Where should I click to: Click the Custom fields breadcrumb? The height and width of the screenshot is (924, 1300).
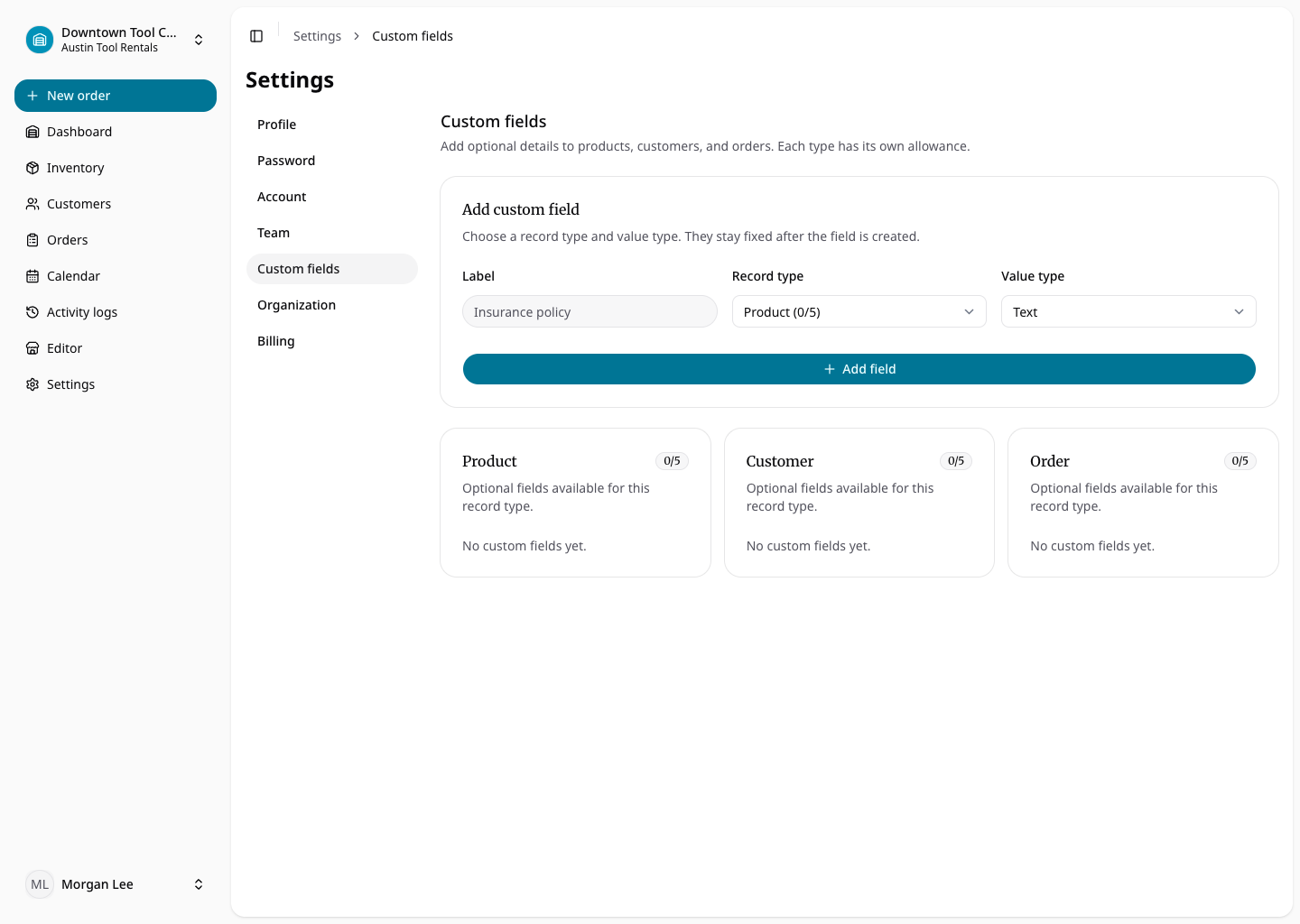coord(413,36)
